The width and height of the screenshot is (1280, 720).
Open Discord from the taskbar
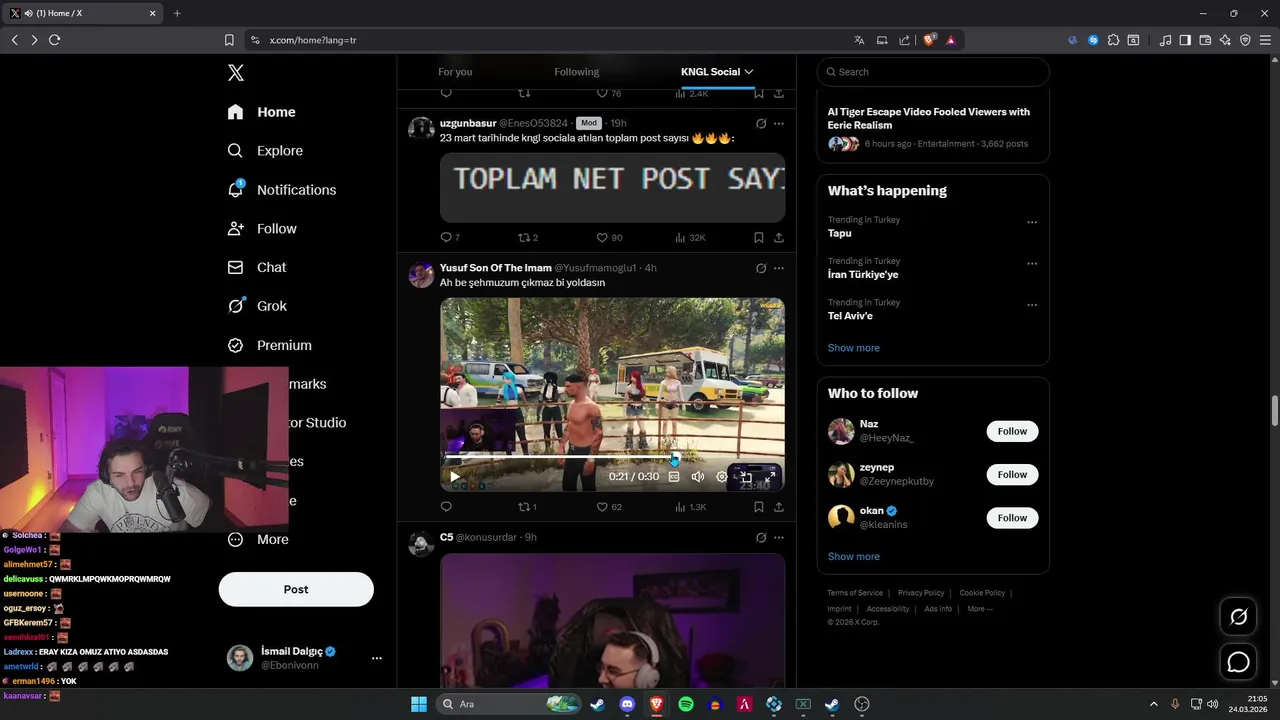(627, 704)
